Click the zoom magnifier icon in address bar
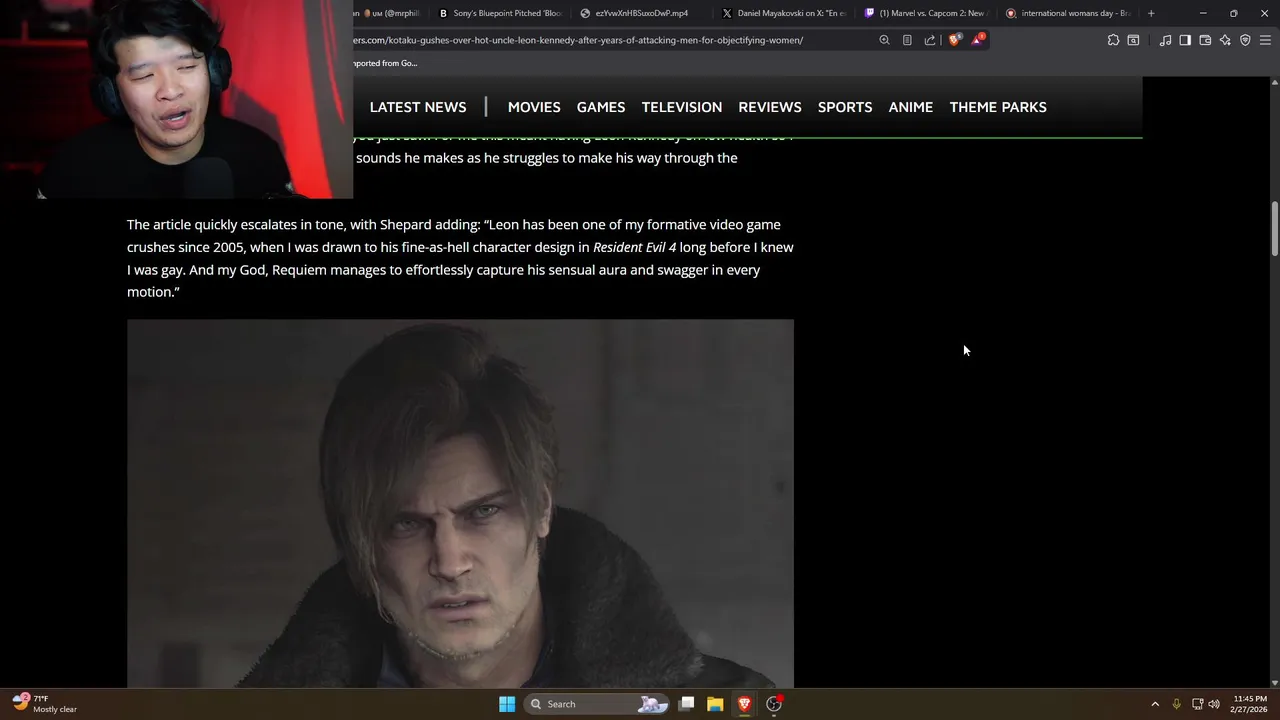This screenshot has width=1280, height=720. [x=884, y=40]
